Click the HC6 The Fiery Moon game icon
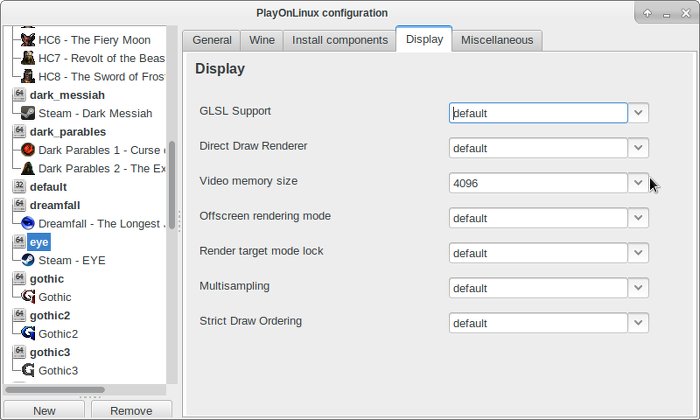 [28, 40]
